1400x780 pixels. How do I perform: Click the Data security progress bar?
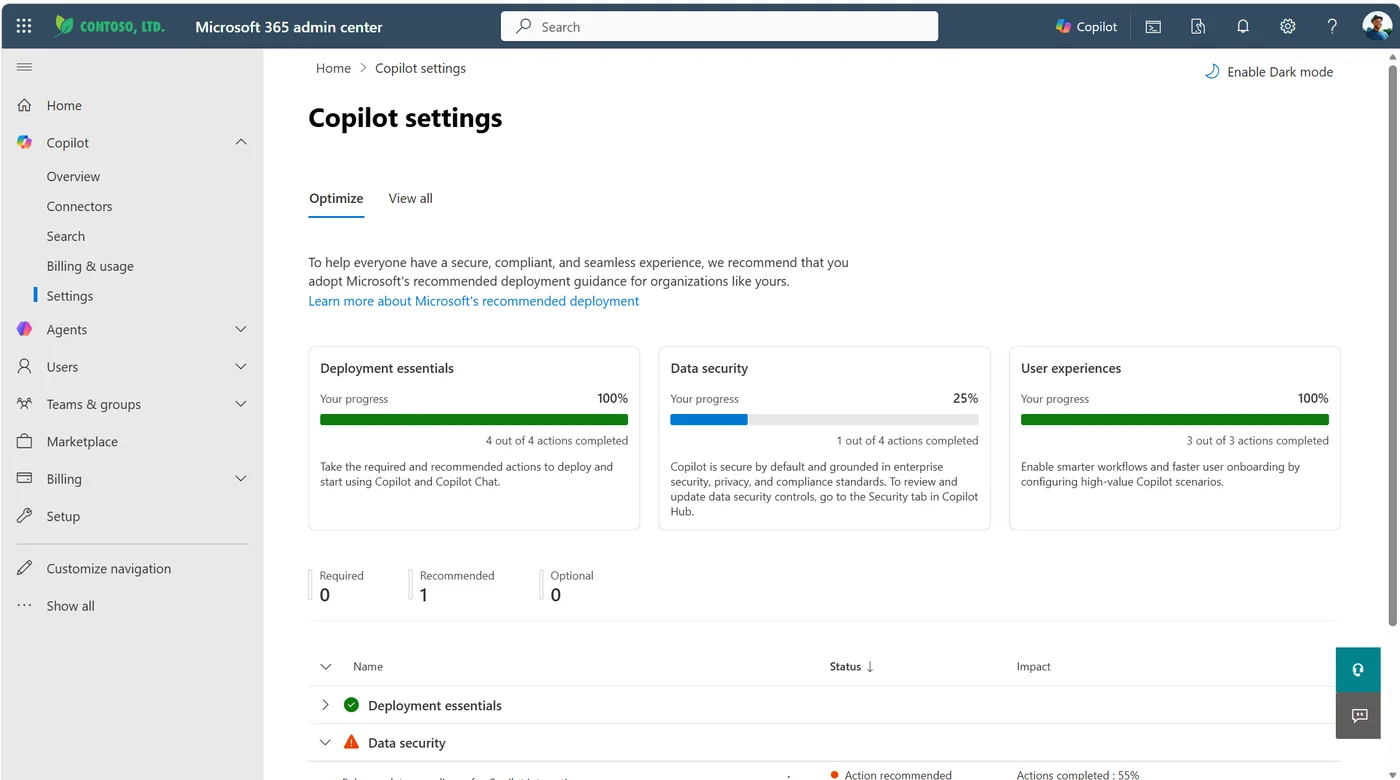click(824, 420)
